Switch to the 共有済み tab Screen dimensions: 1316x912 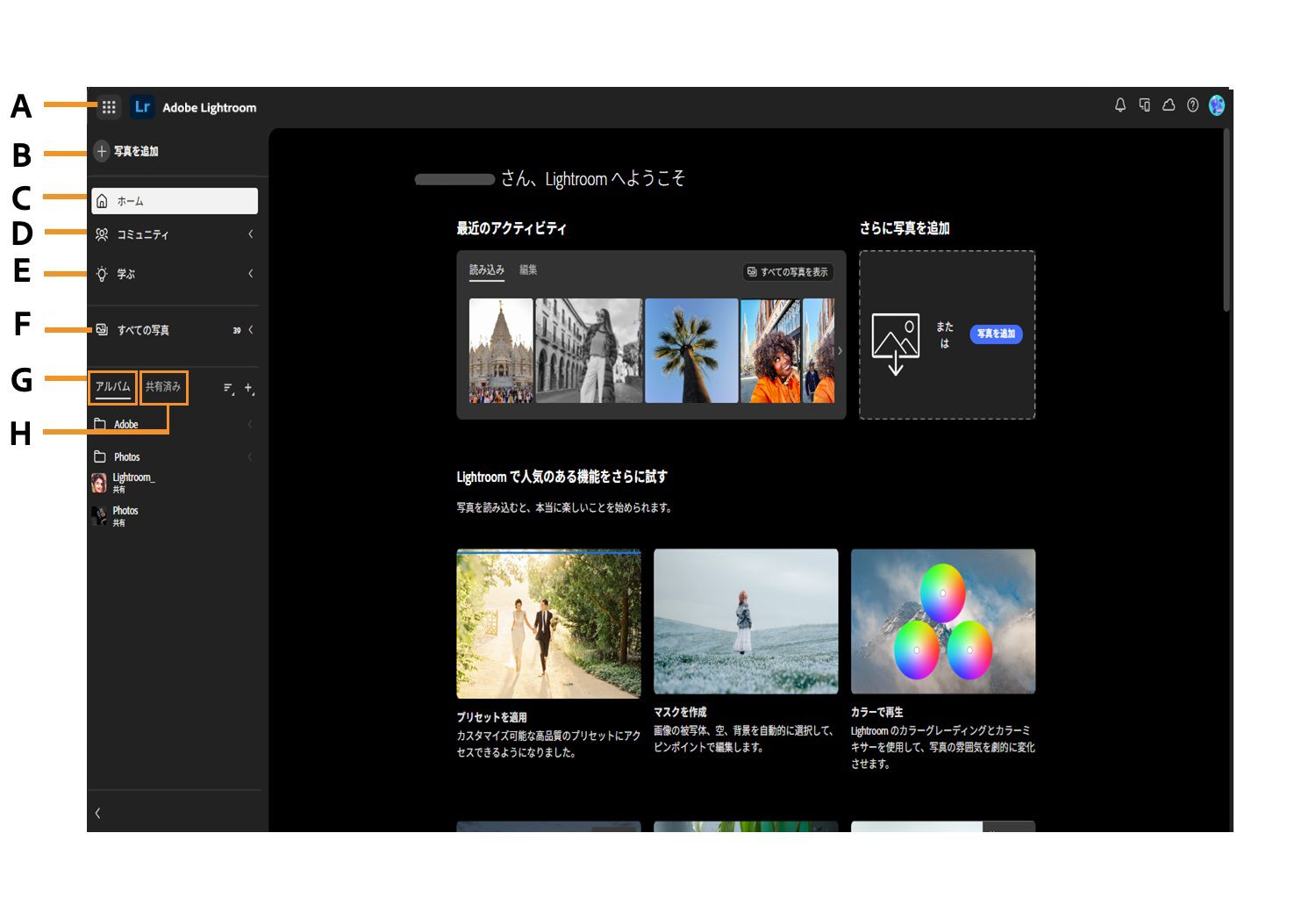click(x=164, y=387)
